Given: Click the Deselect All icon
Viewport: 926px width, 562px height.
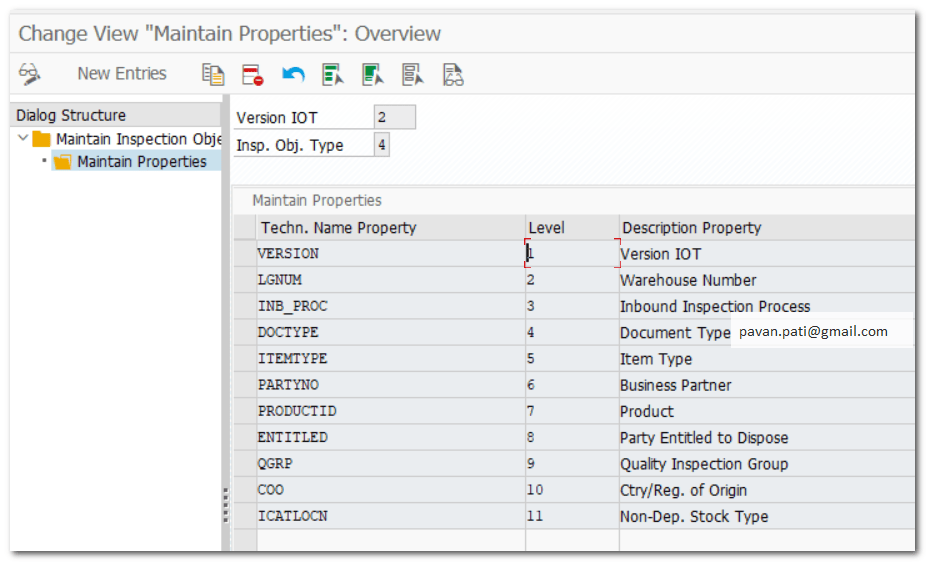Looking at the screenshot, I should click(x=413, y=74).
